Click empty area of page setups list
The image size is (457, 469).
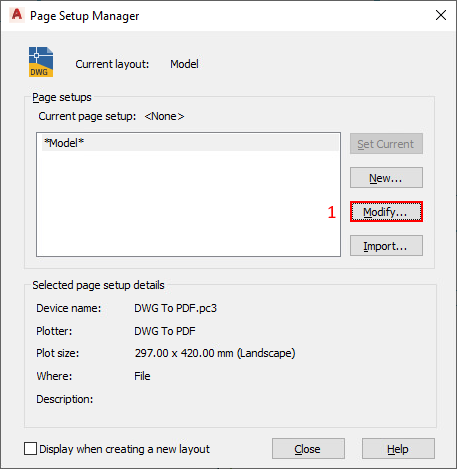[188, 203]
